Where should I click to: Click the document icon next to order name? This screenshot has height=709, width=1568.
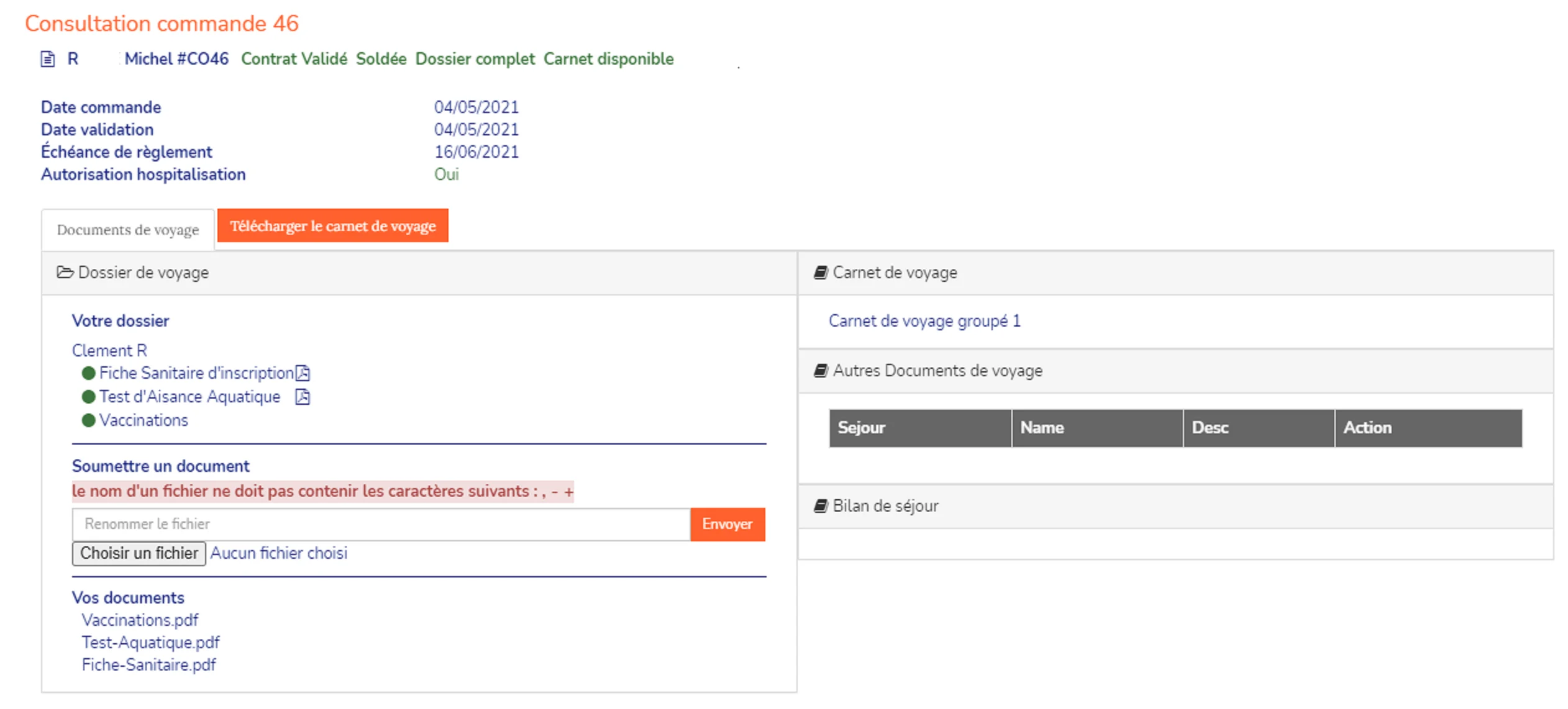click(x=48, y=59)
